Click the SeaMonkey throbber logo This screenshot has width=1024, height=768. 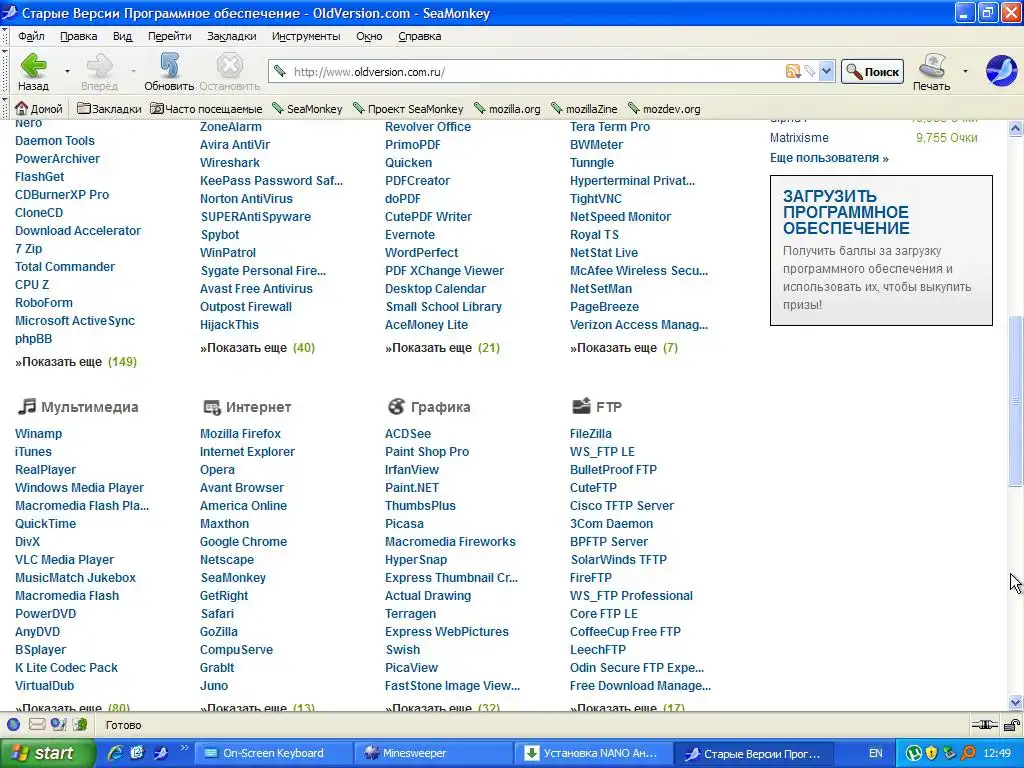[1001, 71]
